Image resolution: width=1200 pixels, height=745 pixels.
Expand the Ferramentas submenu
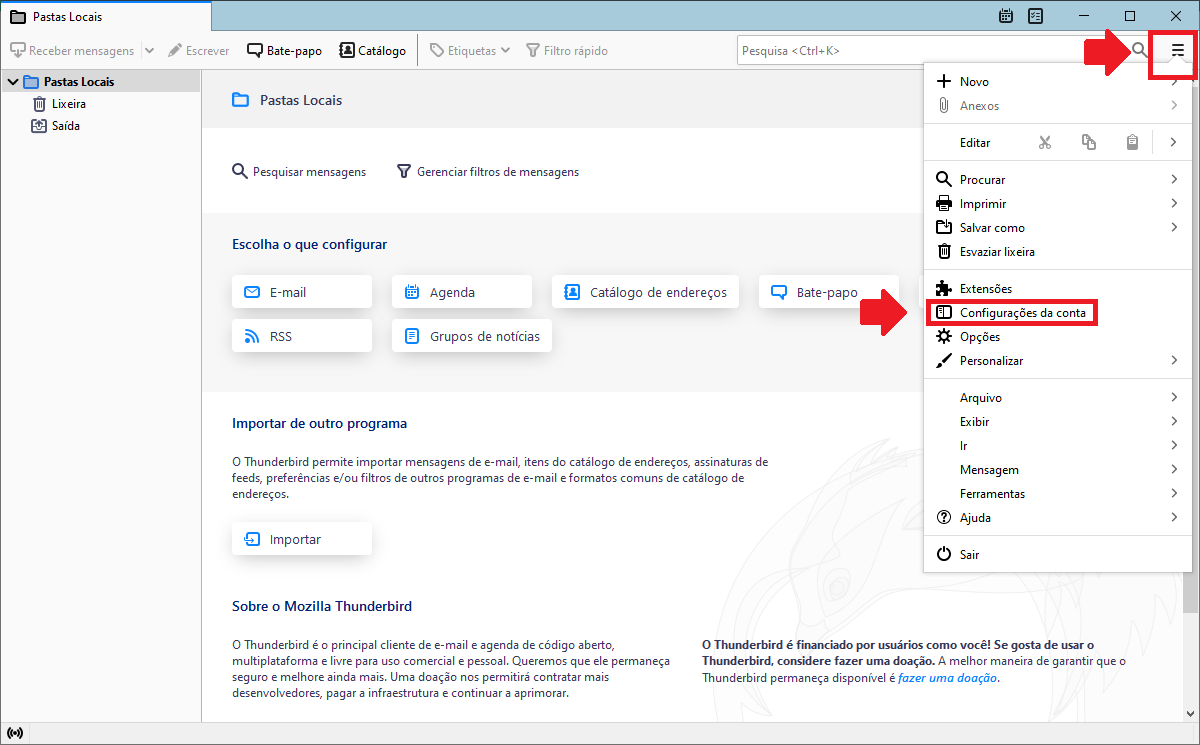pos(1059,494)
